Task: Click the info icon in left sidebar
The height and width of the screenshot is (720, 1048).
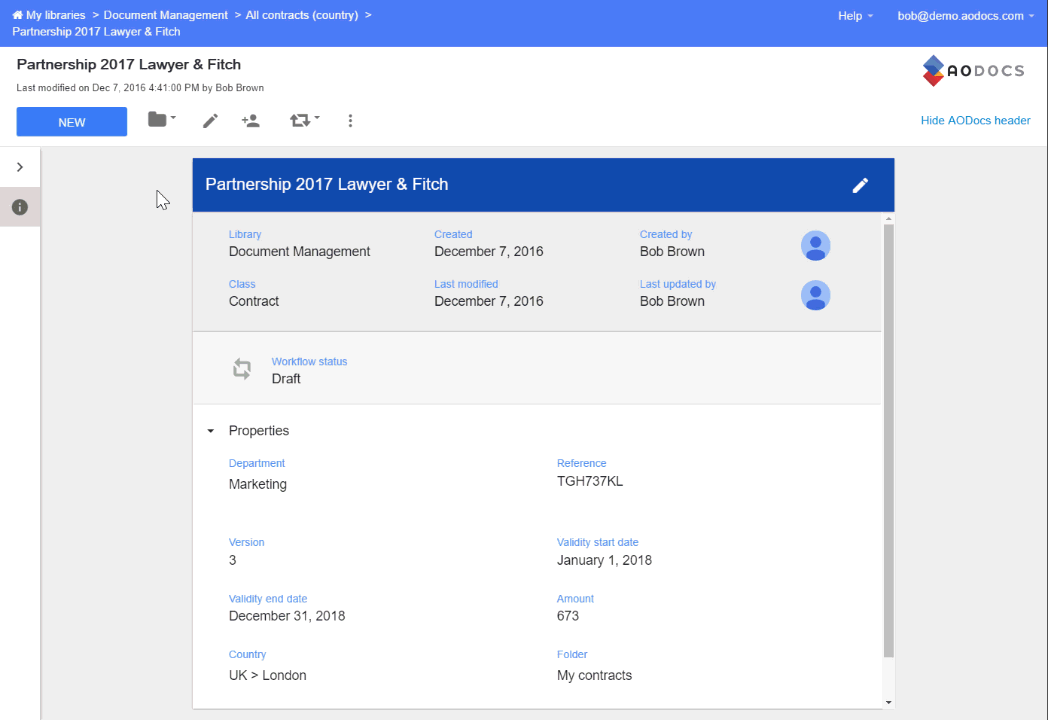Action: 20,207
